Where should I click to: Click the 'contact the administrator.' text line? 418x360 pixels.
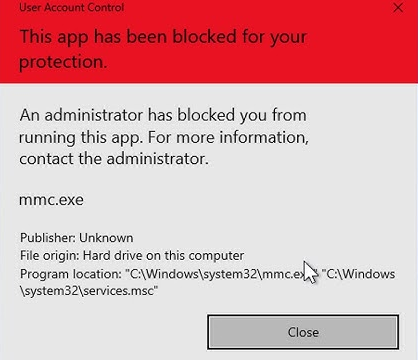point(114,159)
